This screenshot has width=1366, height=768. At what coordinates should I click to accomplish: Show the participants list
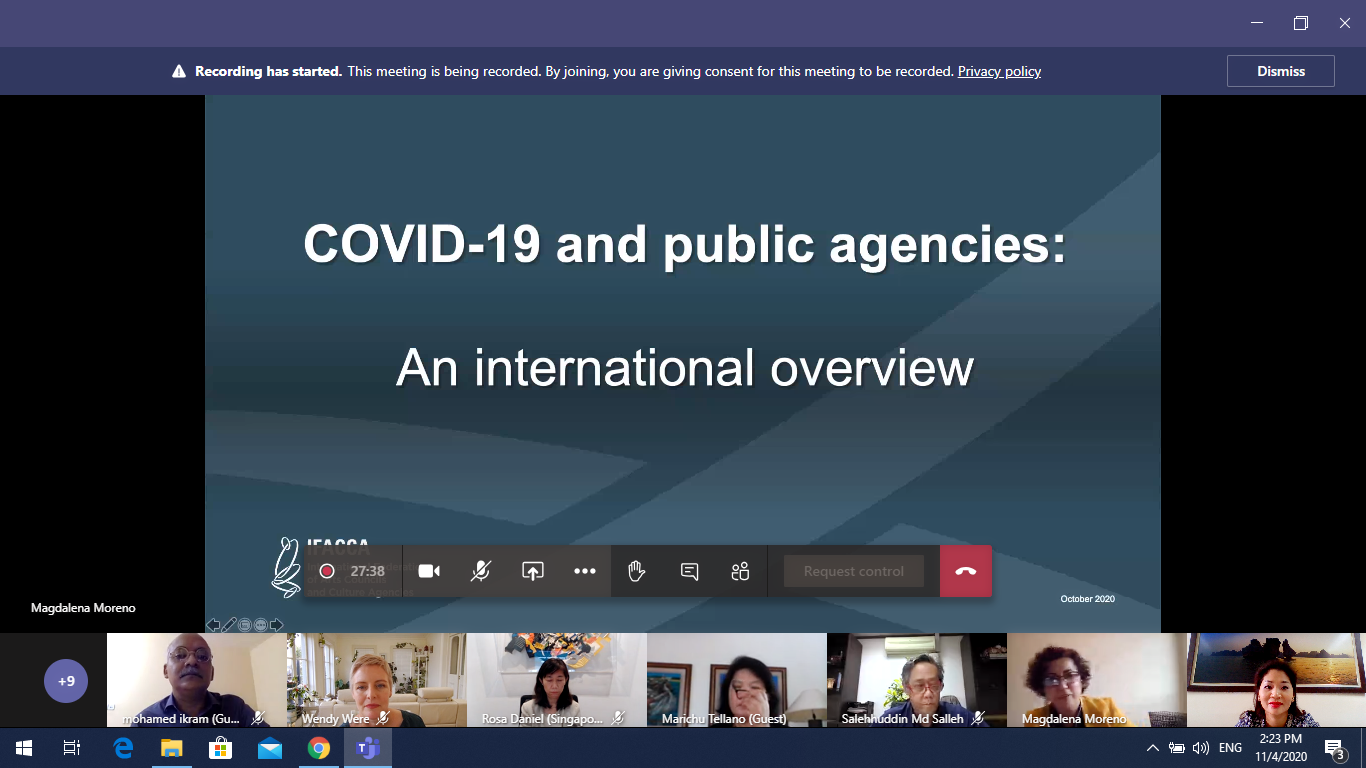(x=740, y=571)
